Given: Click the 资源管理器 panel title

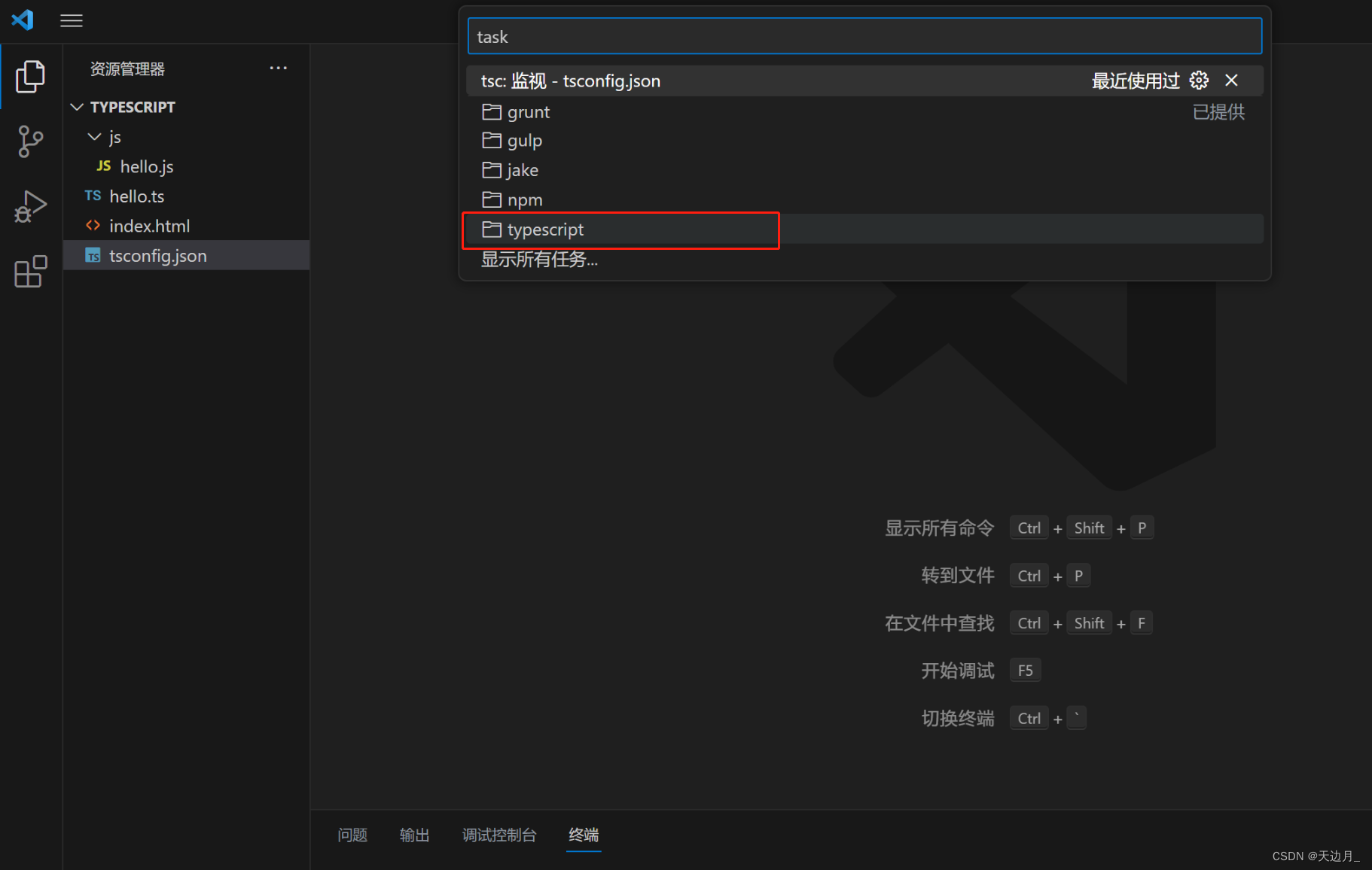Looking at the screenshot, I should [127, 68].
